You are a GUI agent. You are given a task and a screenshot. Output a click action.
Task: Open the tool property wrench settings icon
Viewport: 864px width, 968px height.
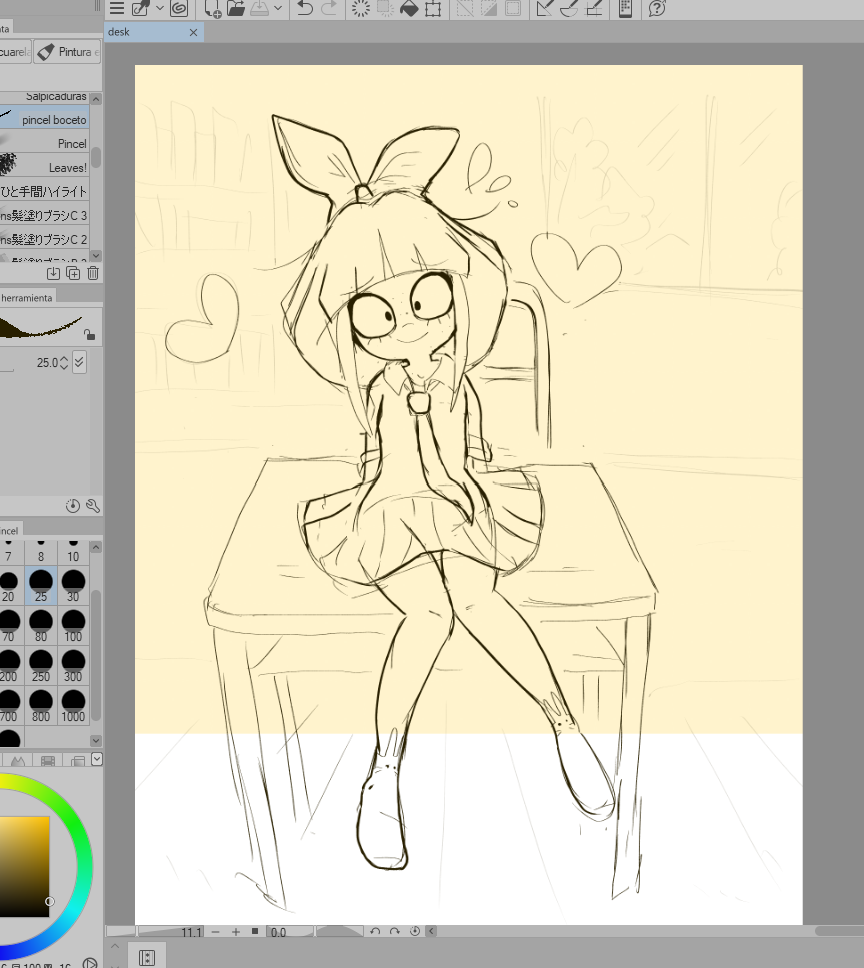(x=93, y=506)
